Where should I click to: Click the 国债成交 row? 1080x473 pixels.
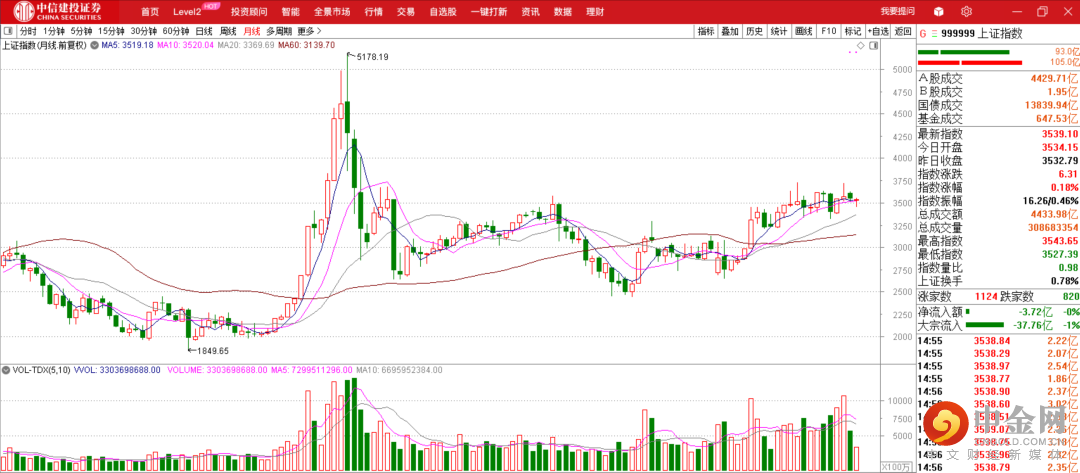pyautogui.click(x=997, y=105)
